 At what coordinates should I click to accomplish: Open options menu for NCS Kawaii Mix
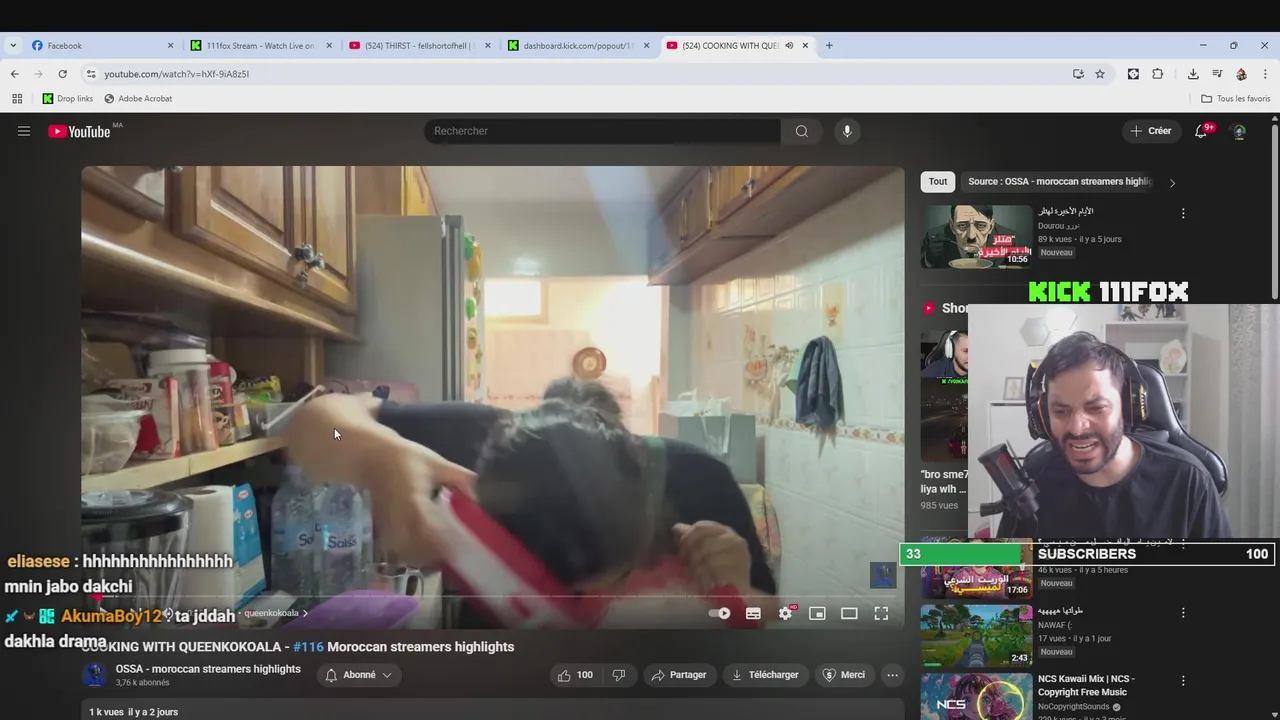(1183, 681)
